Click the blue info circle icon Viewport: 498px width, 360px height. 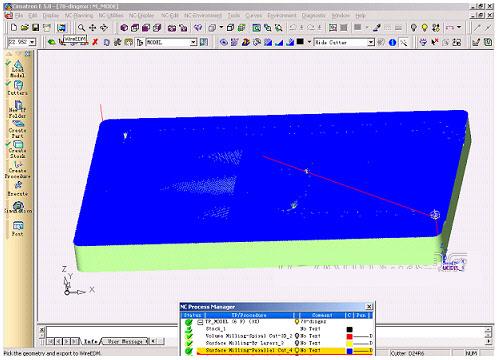point(392,42)
